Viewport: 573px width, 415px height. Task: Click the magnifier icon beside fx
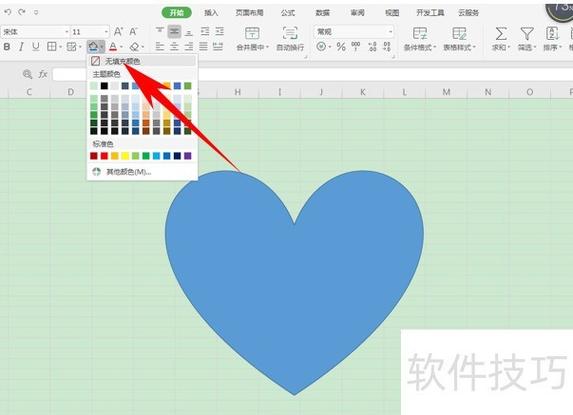point(27,74)
